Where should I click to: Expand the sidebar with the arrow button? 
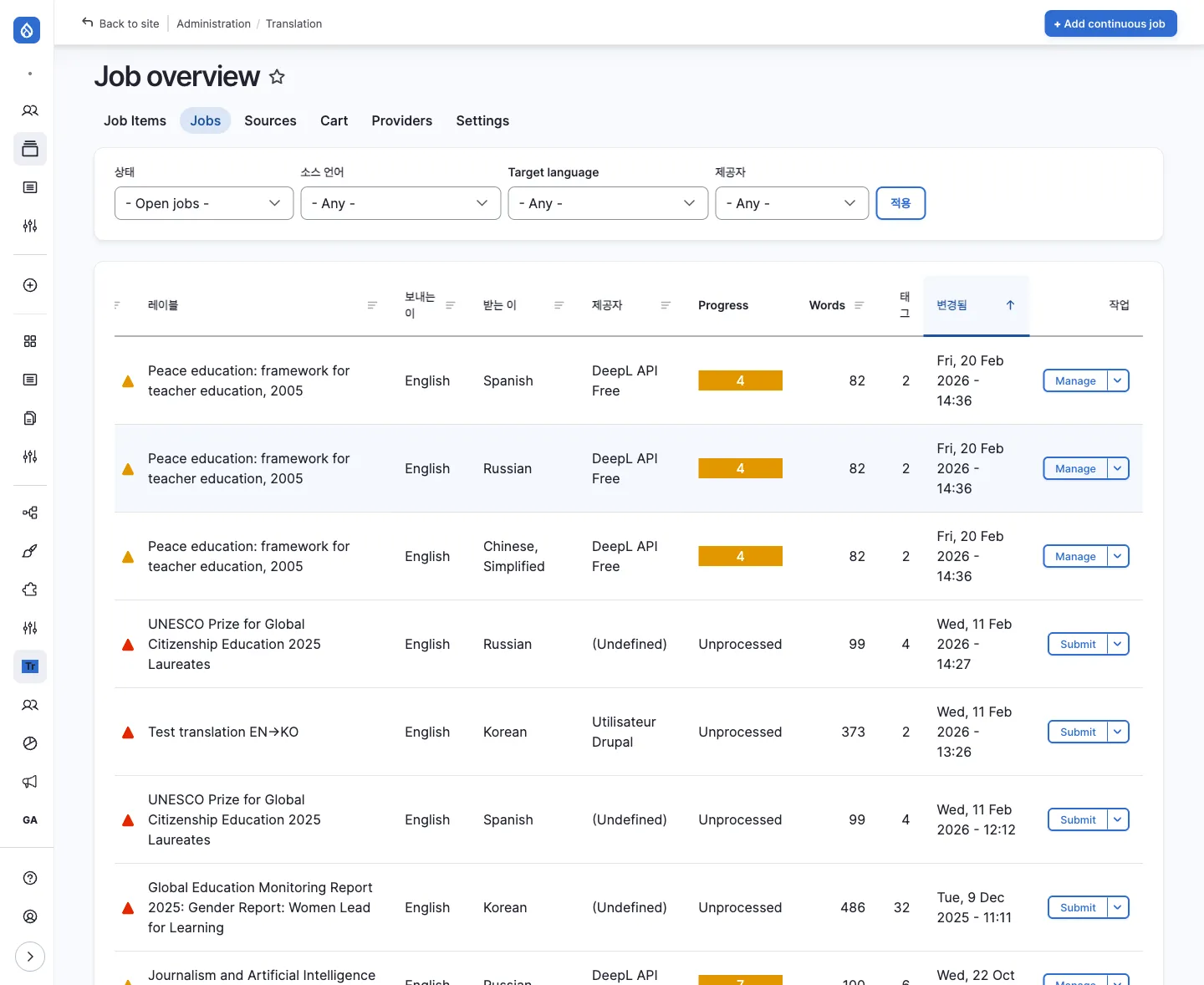pos(30,957)
